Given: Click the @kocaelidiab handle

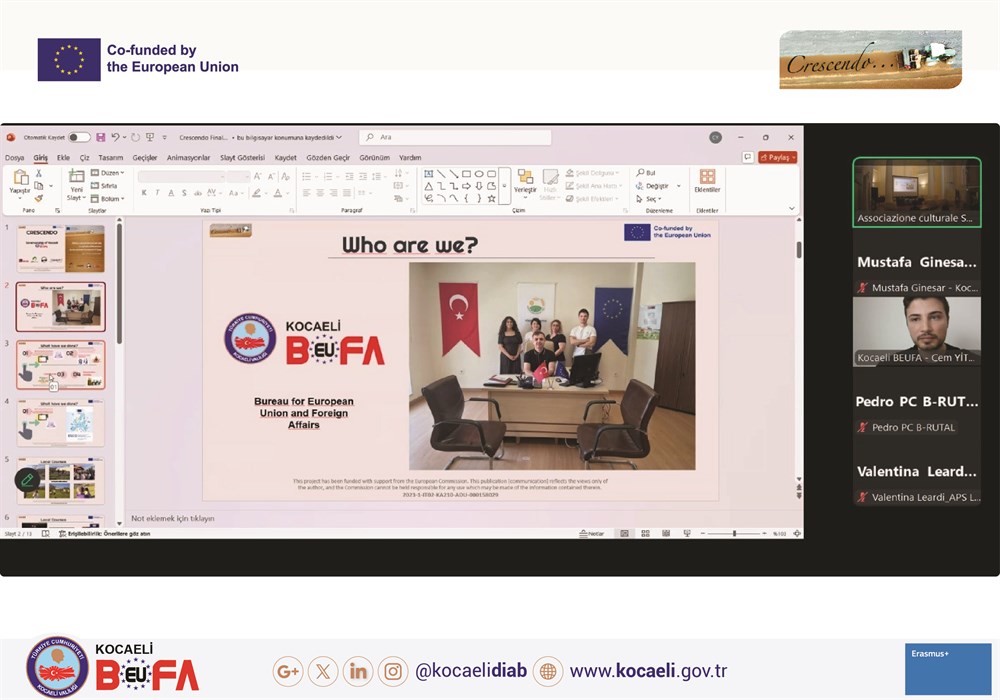Looking at the screenshot, I should point(471,671).
